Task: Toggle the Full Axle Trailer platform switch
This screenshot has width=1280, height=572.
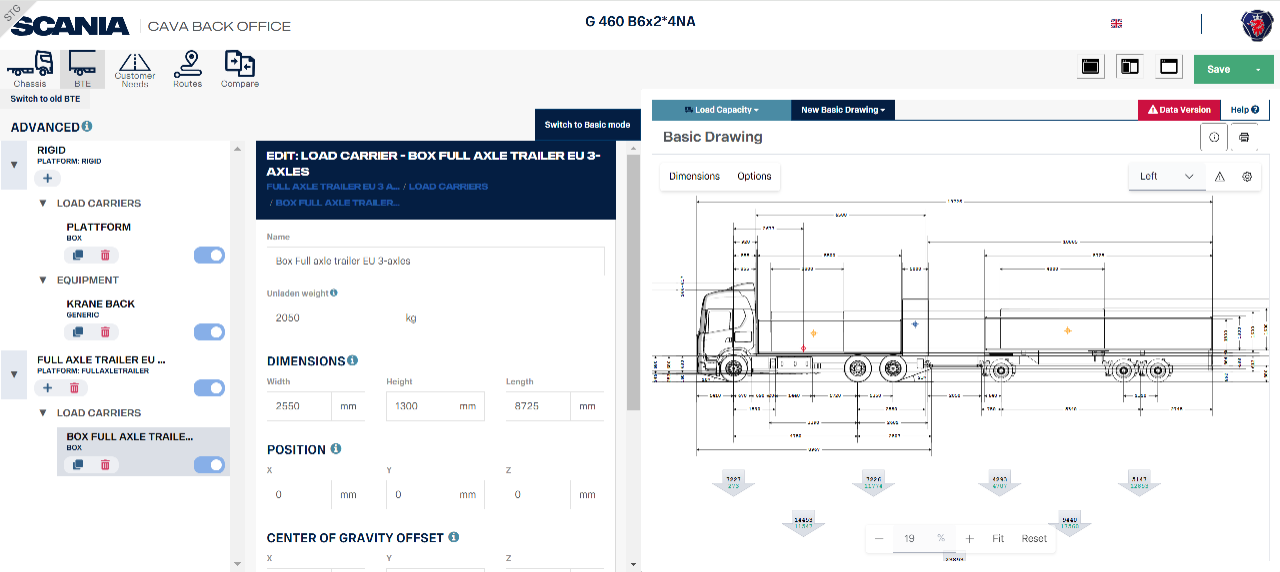Action: pyautogui.click(x=209, y=388)
